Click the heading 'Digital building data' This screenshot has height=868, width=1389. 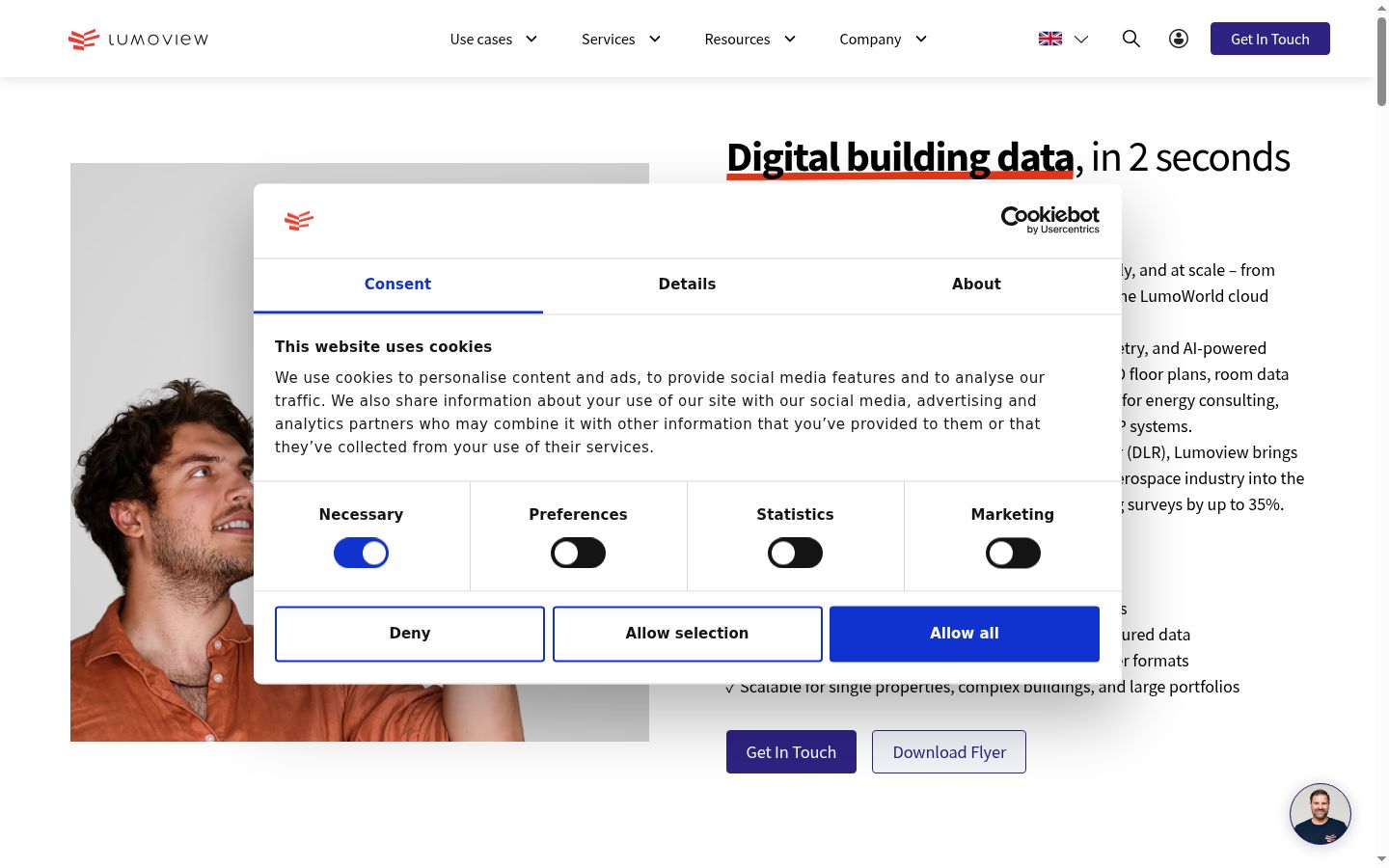click(900, 157)
